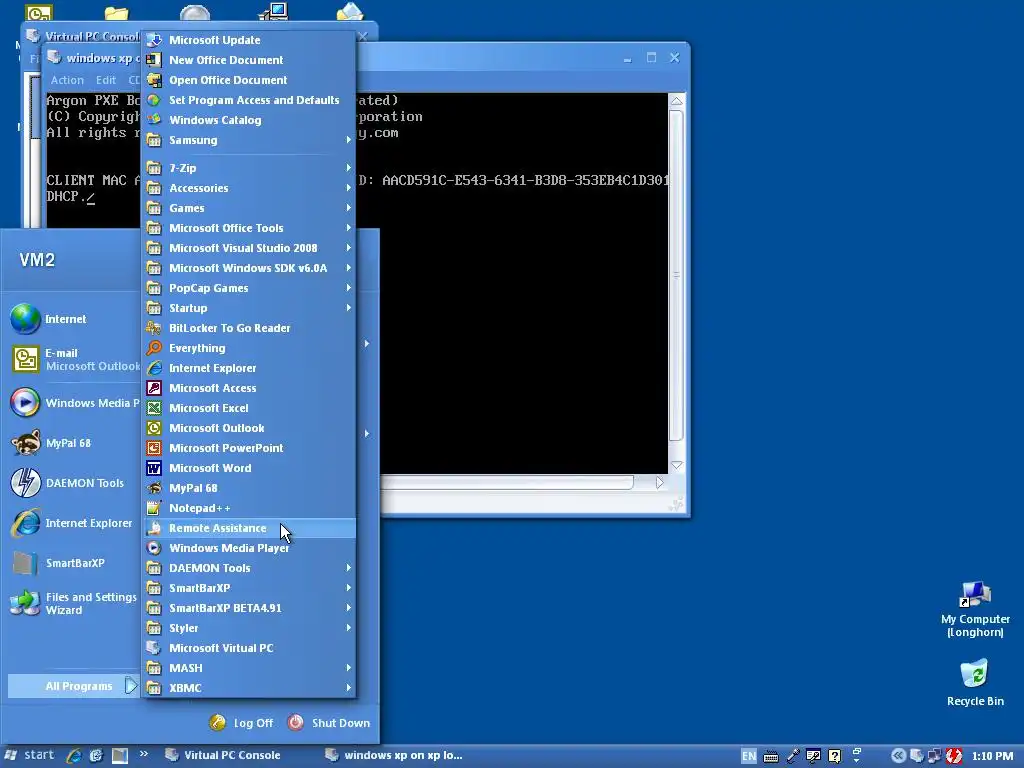Click the All Programs button
The image size is (1024, 768).
coord(73,686)
